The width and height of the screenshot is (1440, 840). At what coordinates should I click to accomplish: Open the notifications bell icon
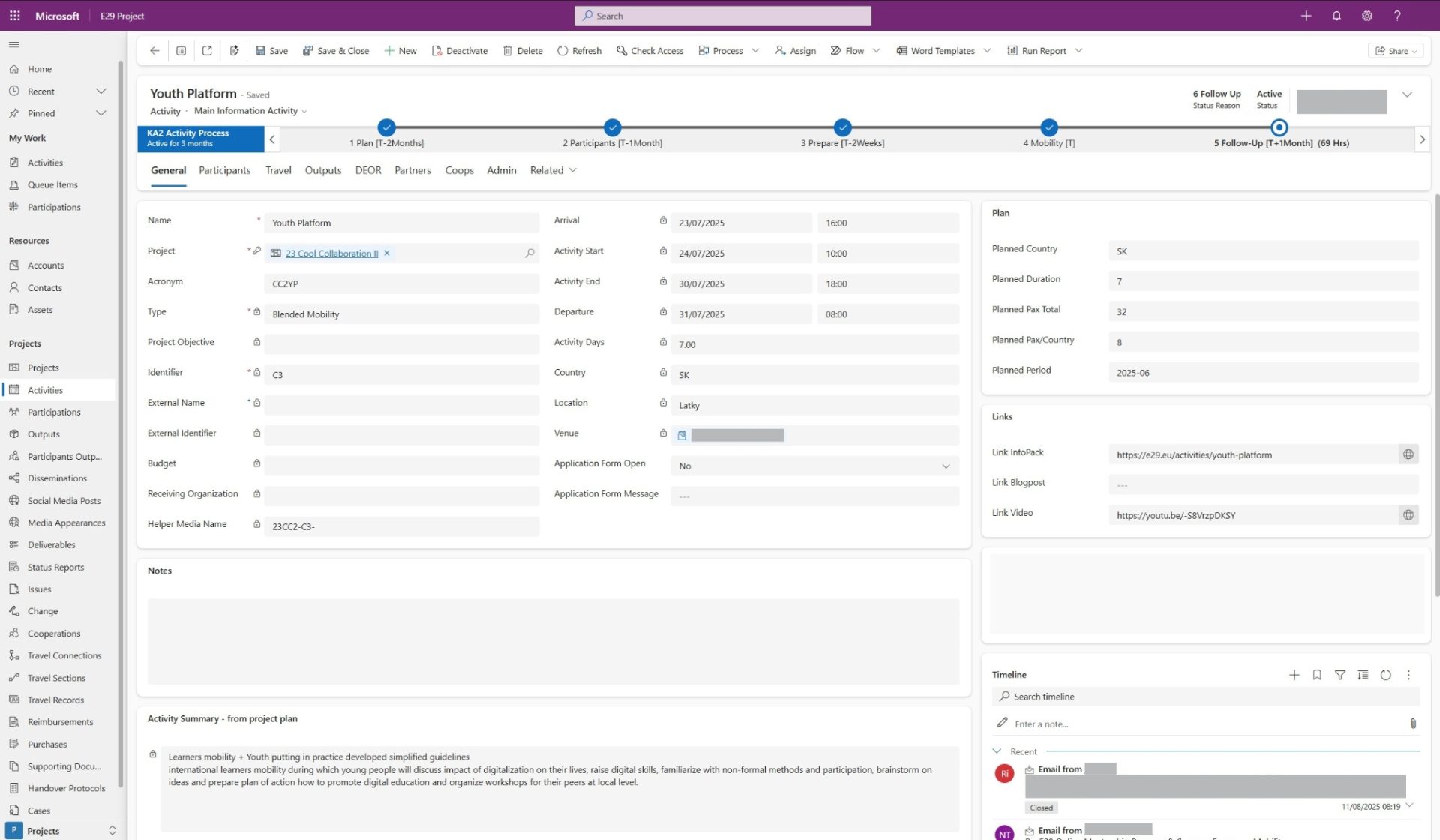(1336, 16)
